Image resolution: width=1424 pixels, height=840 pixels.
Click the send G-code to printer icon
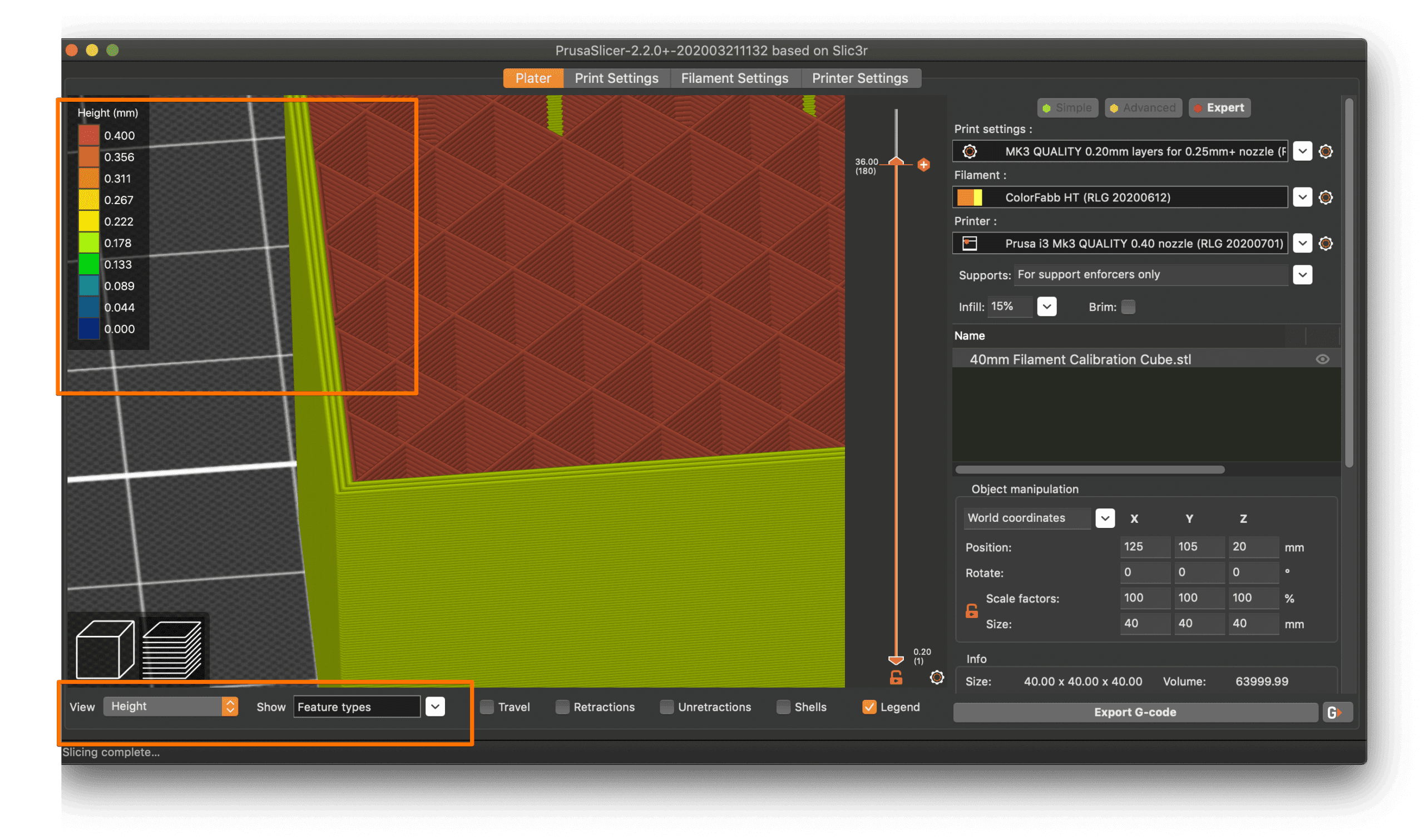click(x=1337, y=713)
